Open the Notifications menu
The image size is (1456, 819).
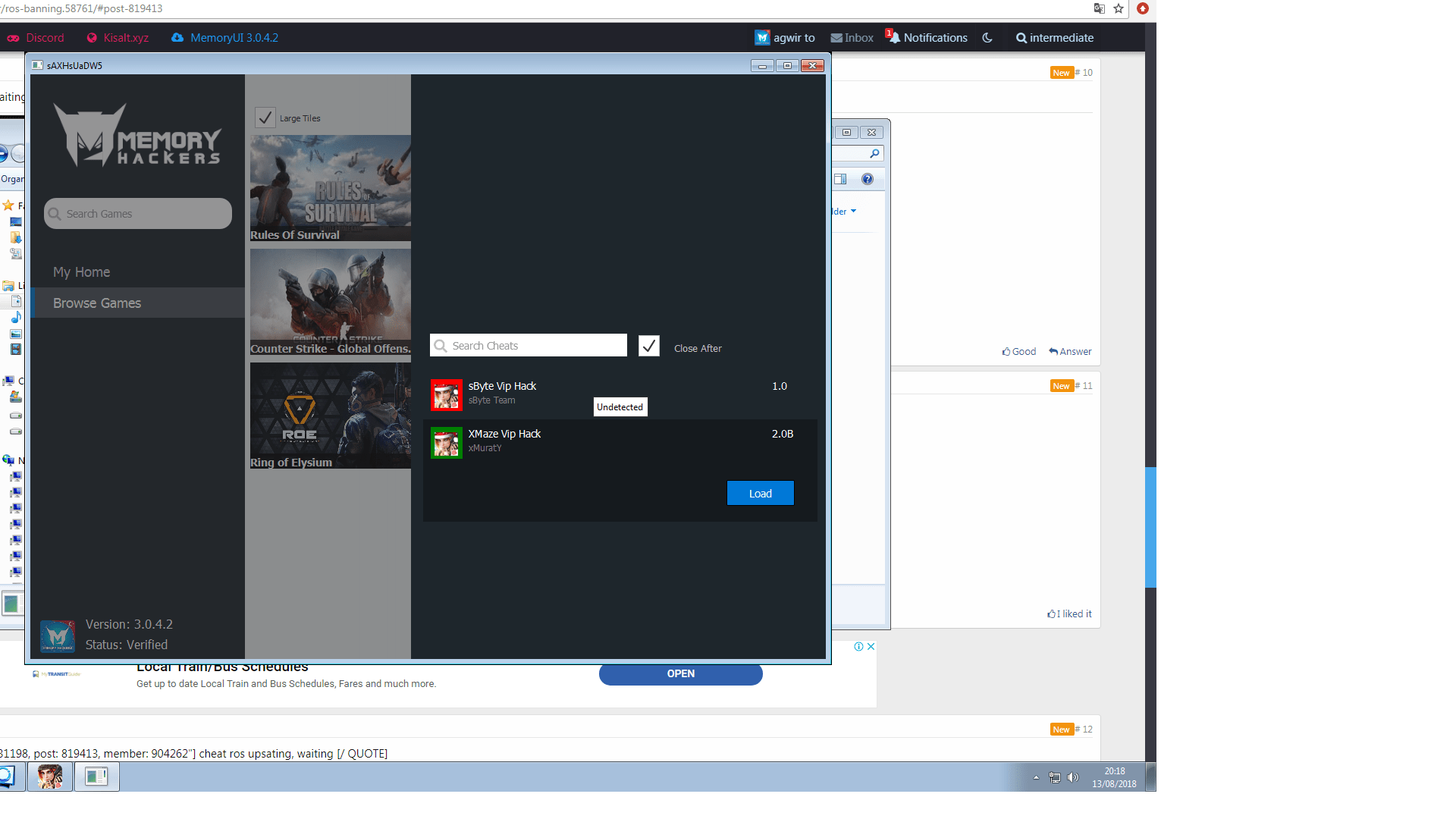[x=927, y=38]
